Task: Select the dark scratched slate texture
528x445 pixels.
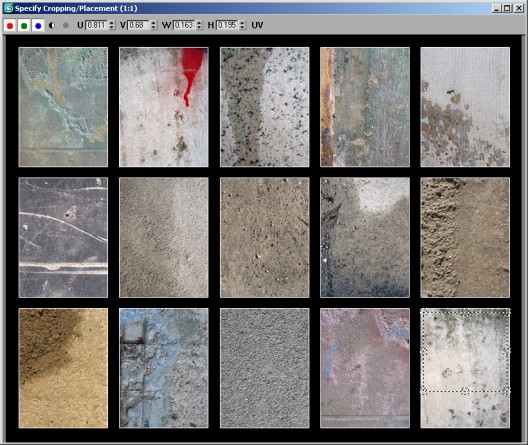Action: click(63, 238)
